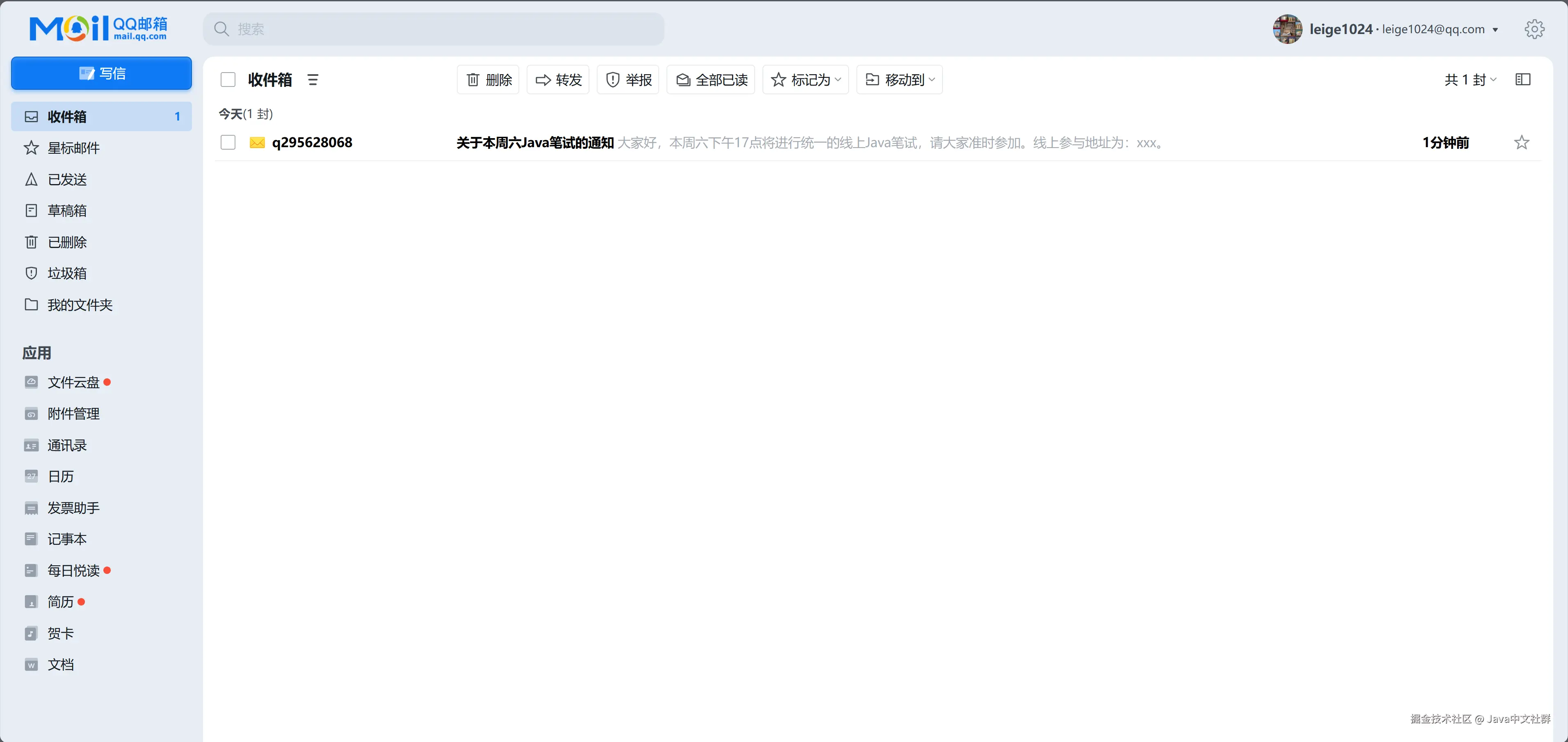Open the 发票助手 invoice assistant
Screen dimensions: 1568x742
(73, 508)
